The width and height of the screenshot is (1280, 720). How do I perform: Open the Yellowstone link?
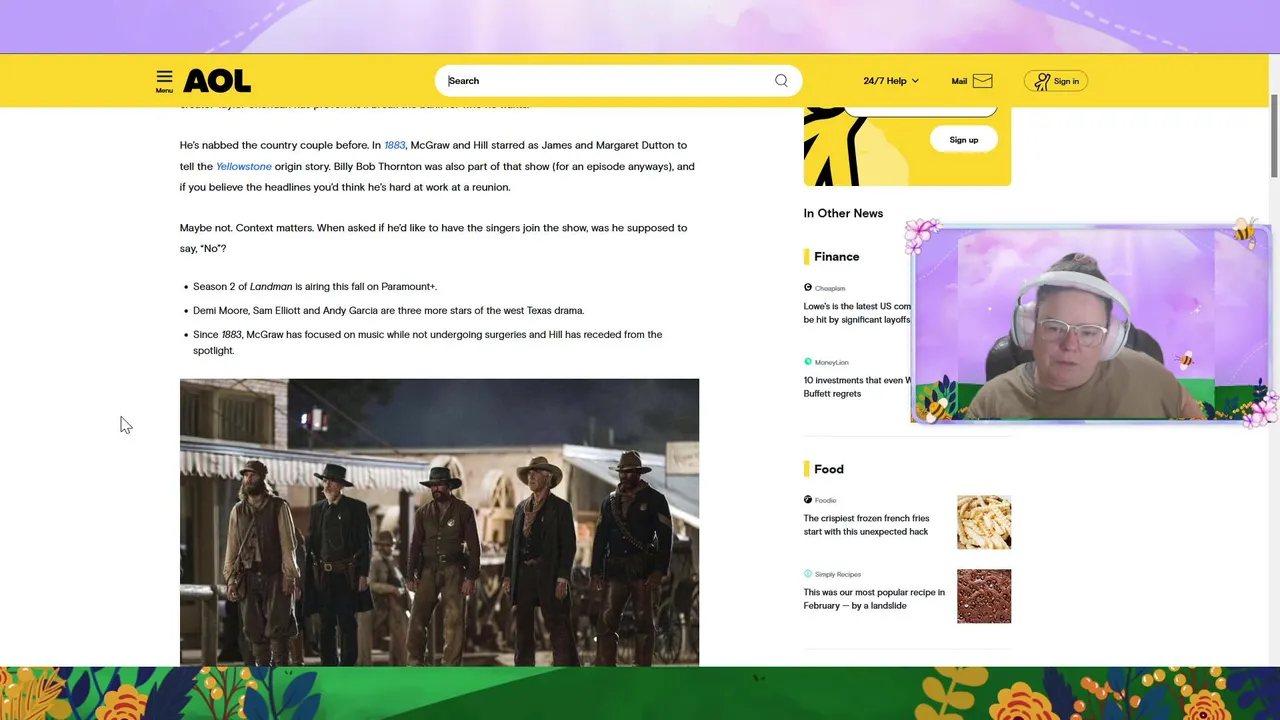tap(244, 166)
